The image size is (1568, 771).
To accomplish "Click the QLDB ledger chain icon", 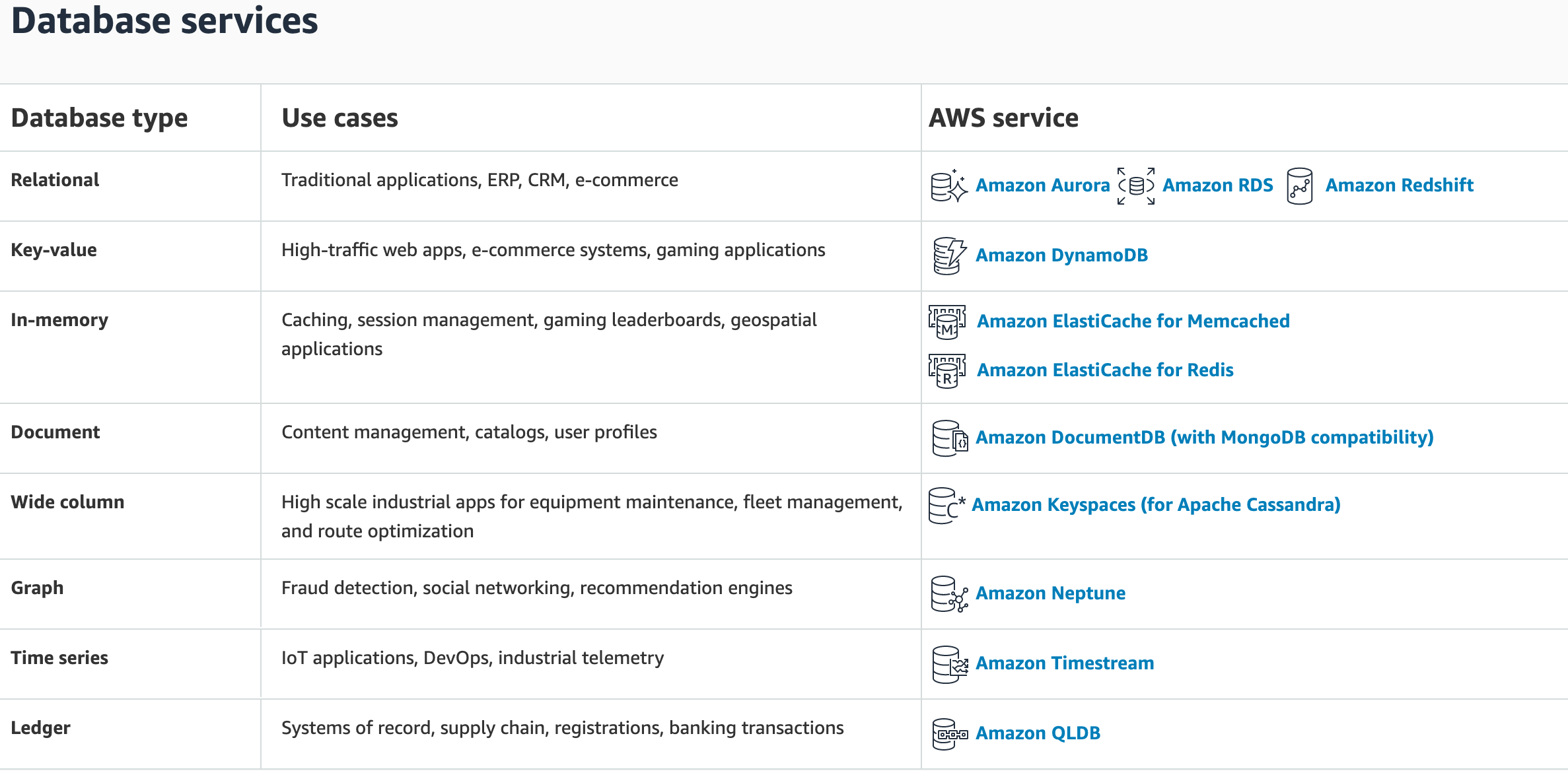I will [x=950, y=734].
